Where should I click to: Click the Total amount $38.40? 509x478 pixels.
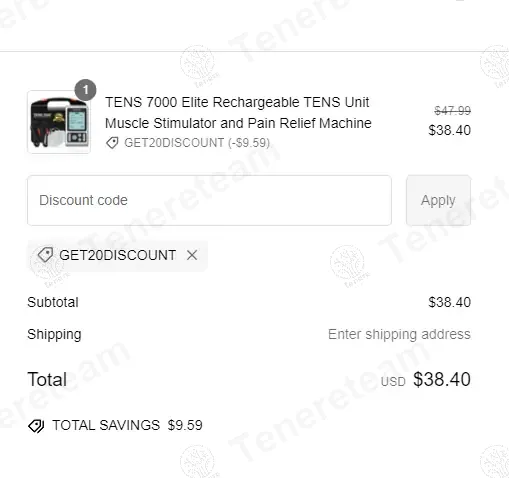tap(442, 379)
